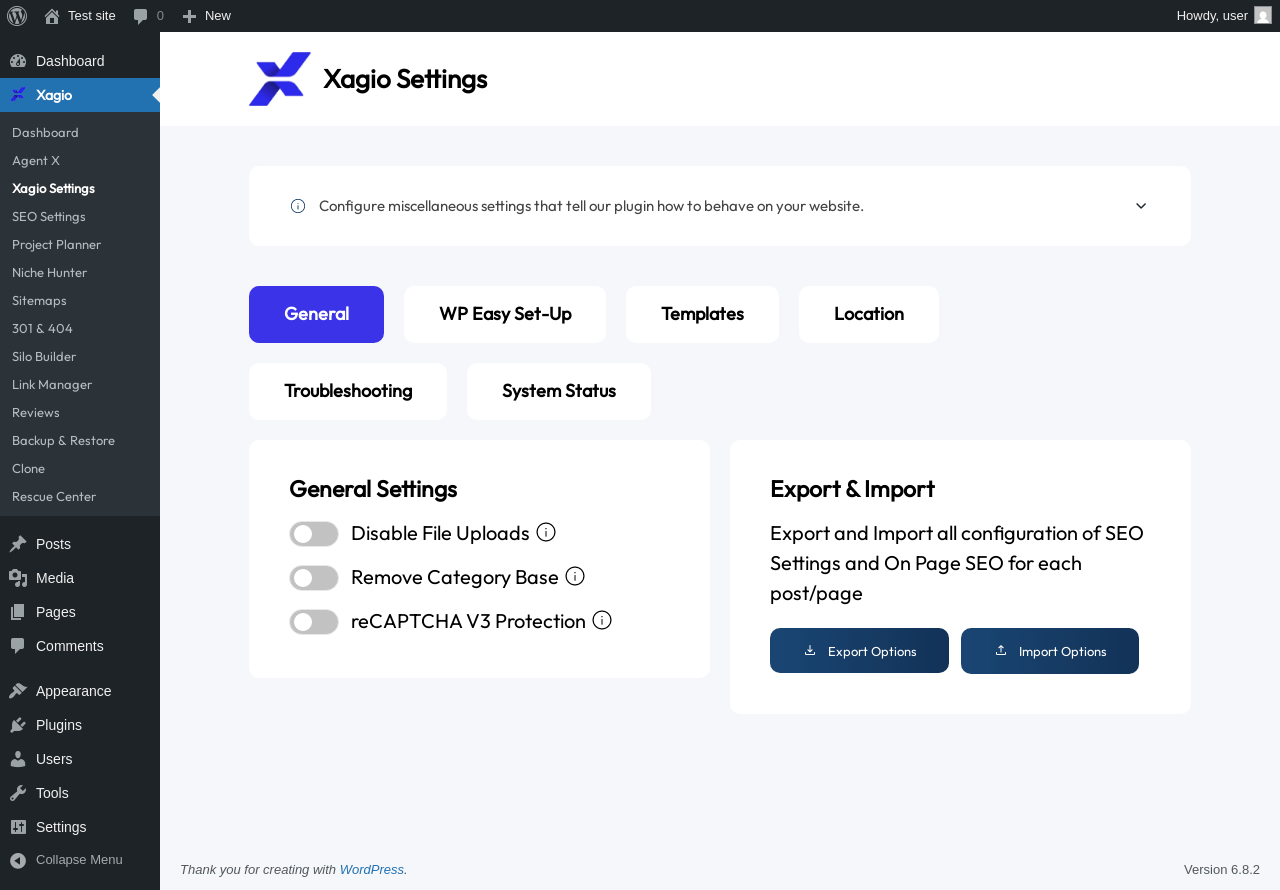Switch to Troubleshooting tab
Viewport: 1280px width, 890px height.
[348, 391]
